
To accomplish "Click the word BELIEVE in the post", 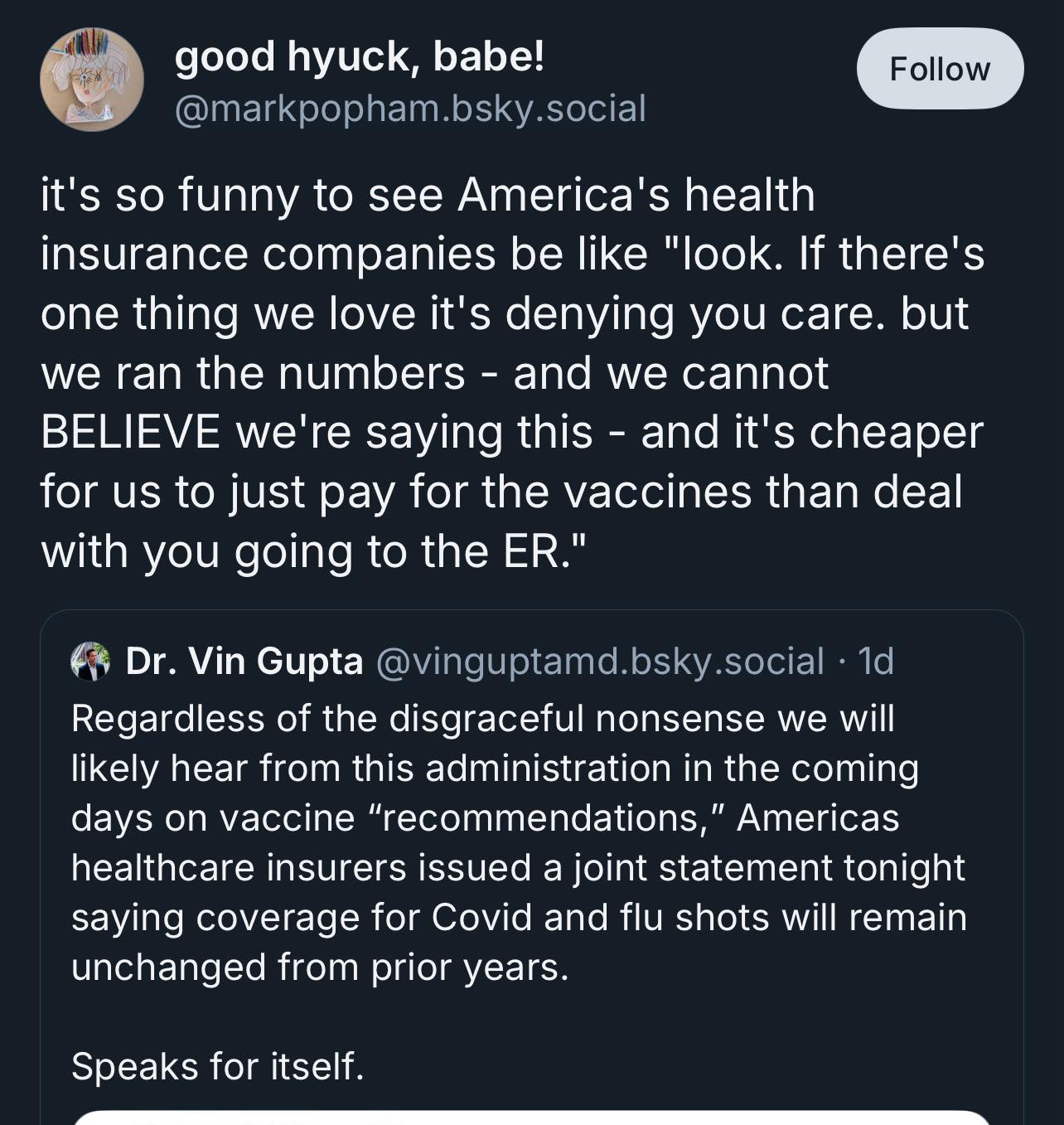I will click(x=131, y=430).
